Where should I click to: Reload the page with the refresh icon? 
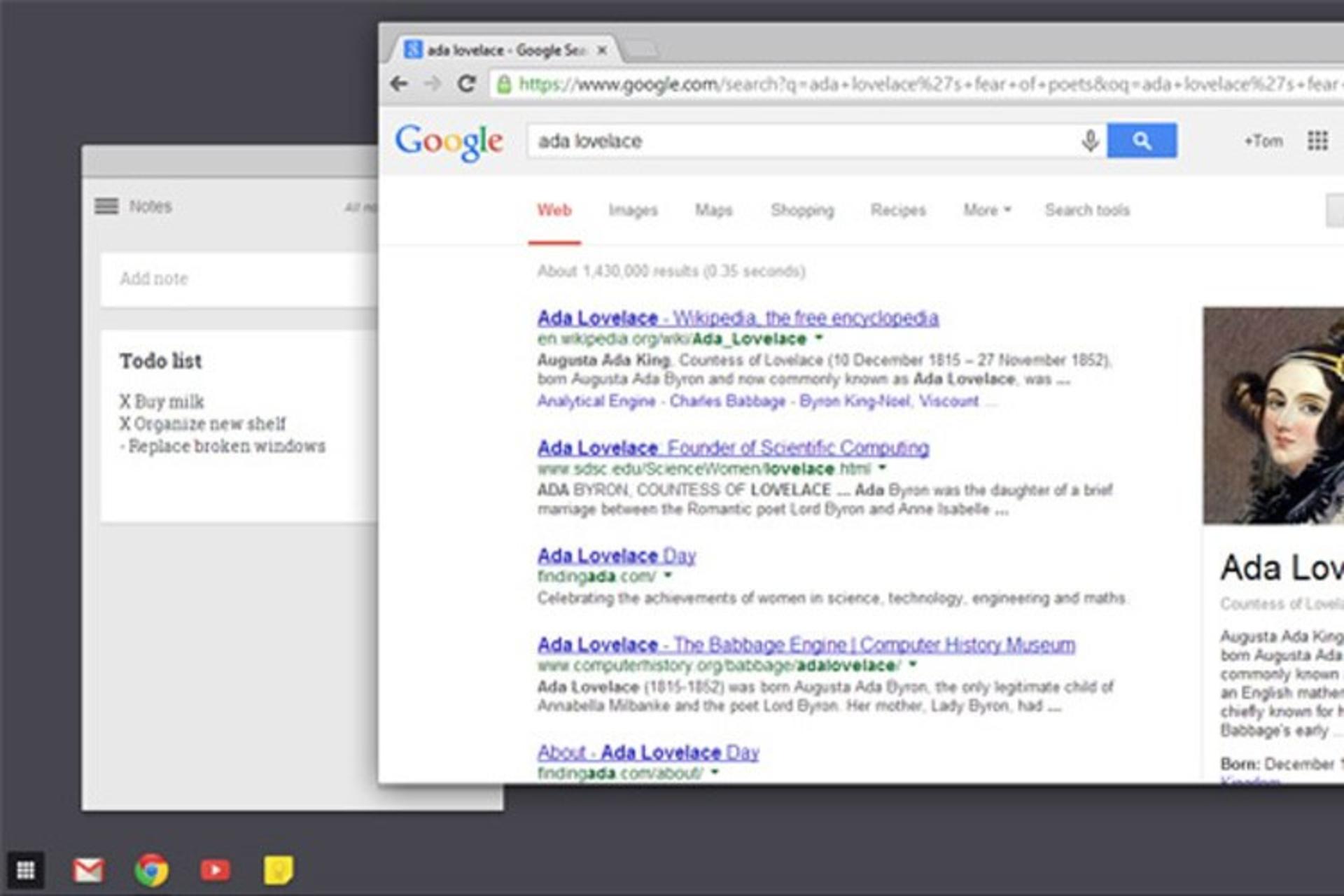[x=467, y=85]
